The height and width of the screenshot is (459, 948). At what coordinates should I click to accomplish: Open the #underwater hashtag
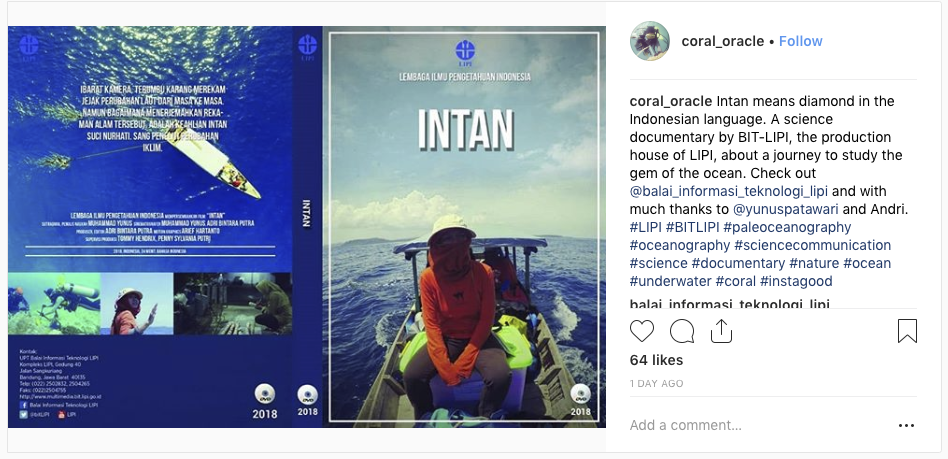pyautogui.click(x=670, y=281)
